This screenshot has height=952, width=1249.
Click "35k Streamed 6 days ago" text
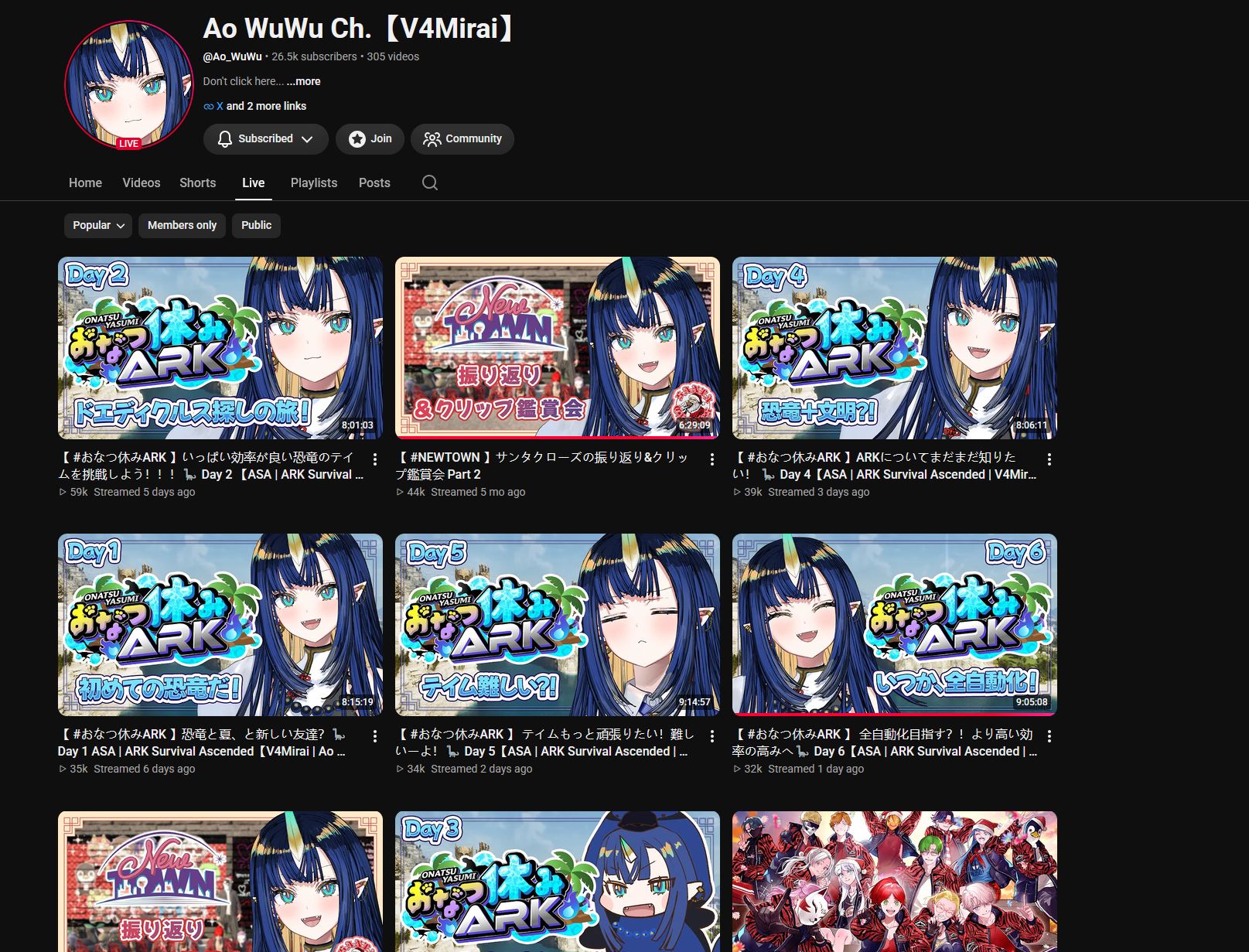(x=128, y=769)
